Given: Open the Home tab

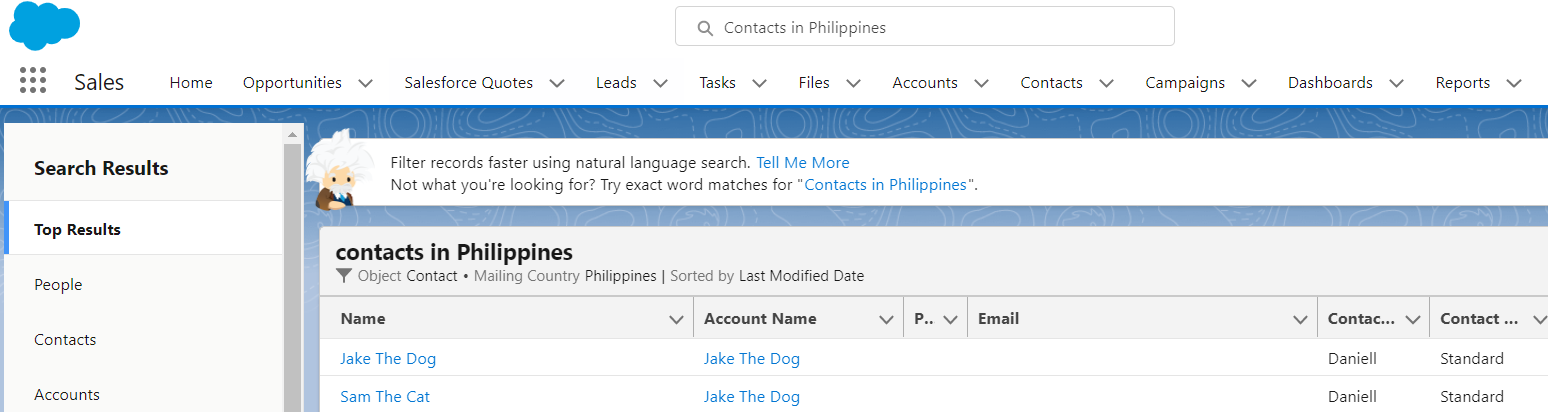Looking at the screenshot, I should [191, 83].
